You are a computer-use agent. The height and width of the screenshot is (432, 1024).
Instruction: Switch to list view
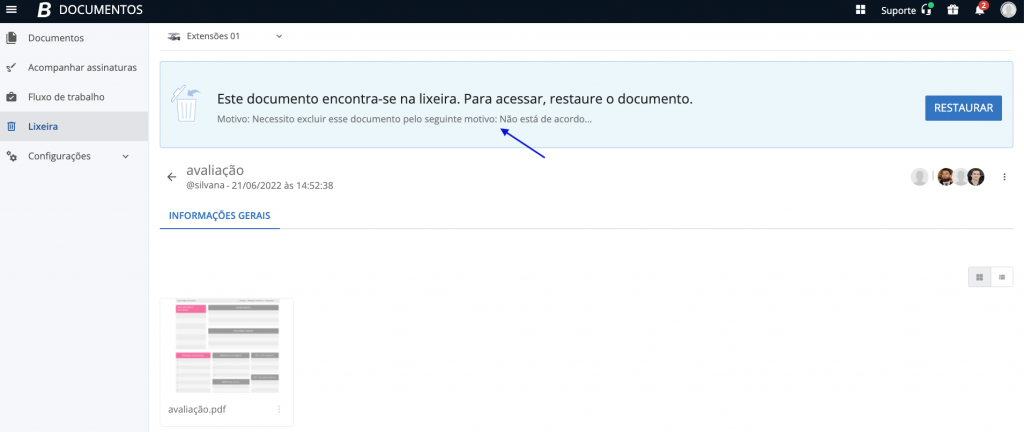point(1001,277)
